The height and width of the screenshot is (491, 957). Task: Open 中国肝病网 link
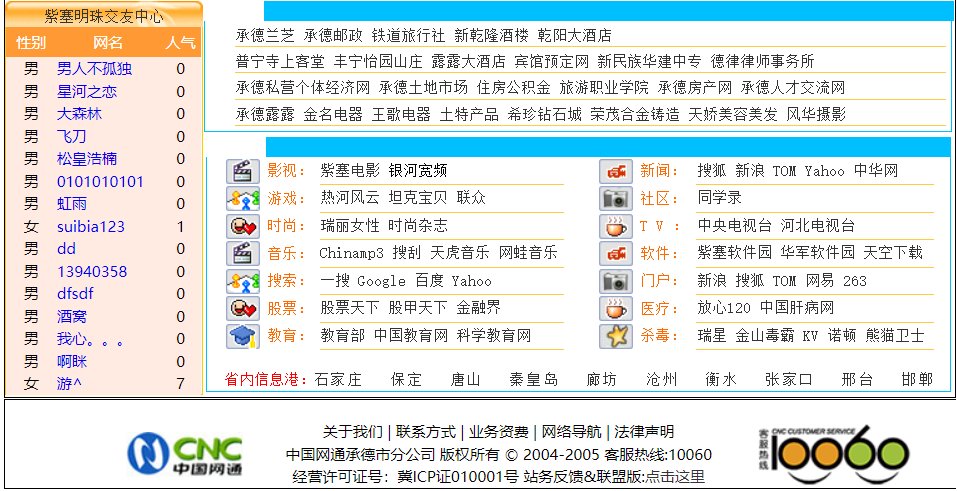point(796,308)
